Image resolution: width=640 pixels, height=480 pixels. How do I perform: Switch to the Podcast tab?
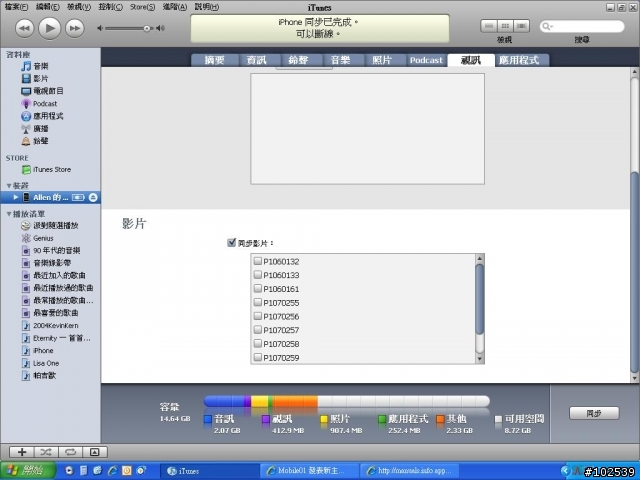tap(426, 60)
